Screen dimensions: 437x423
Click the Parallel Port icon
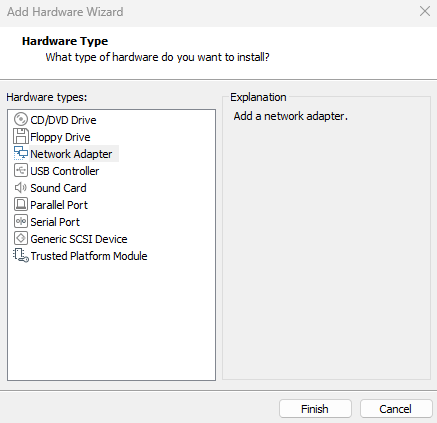[x=21, y=204]
